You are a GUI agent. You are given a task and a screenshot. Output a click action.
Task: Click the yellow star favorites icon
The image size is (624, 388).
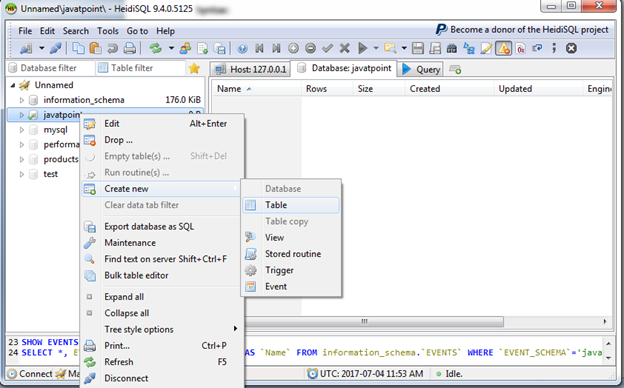coord(194,68)
